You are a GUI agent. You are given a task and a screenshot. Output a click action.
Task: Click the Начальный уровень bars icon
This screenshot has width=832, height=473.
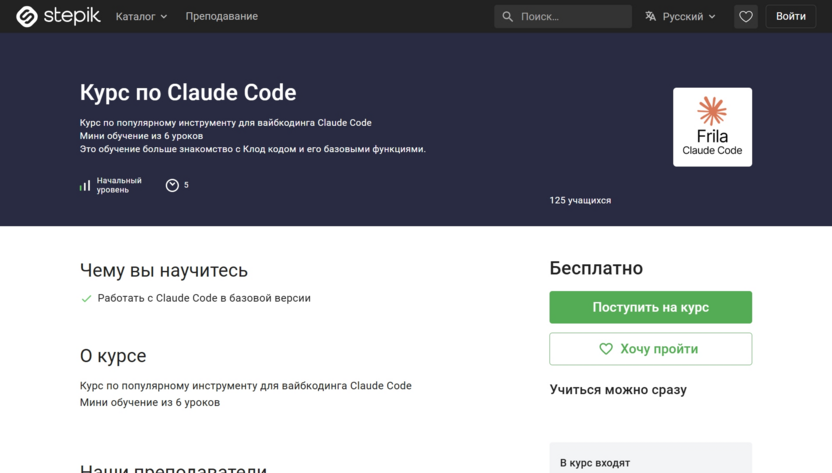pyautogui.click(x=85, y=185)
